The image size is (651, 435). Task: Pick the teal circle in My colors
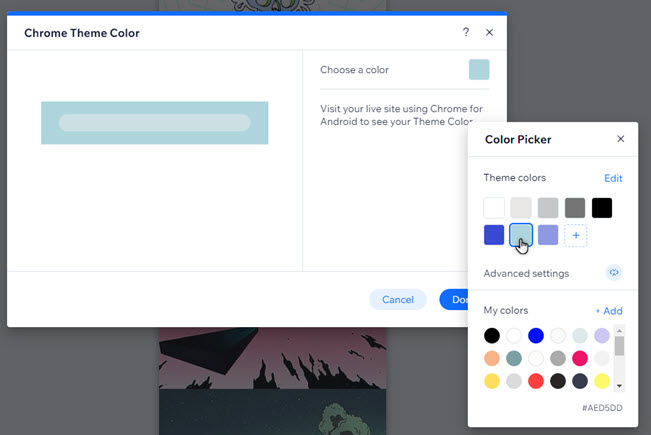click(514, 358)
